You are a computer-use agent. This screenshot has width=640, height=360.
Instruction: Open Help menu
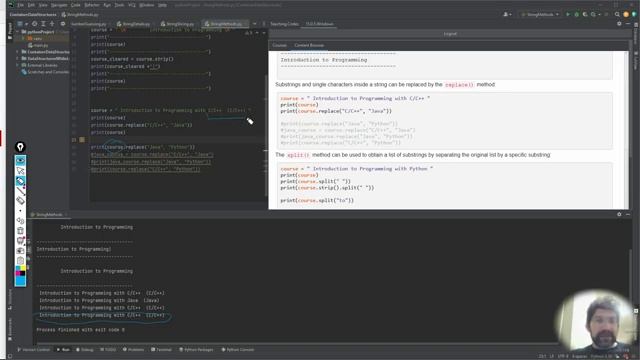(x=162, y=5)
